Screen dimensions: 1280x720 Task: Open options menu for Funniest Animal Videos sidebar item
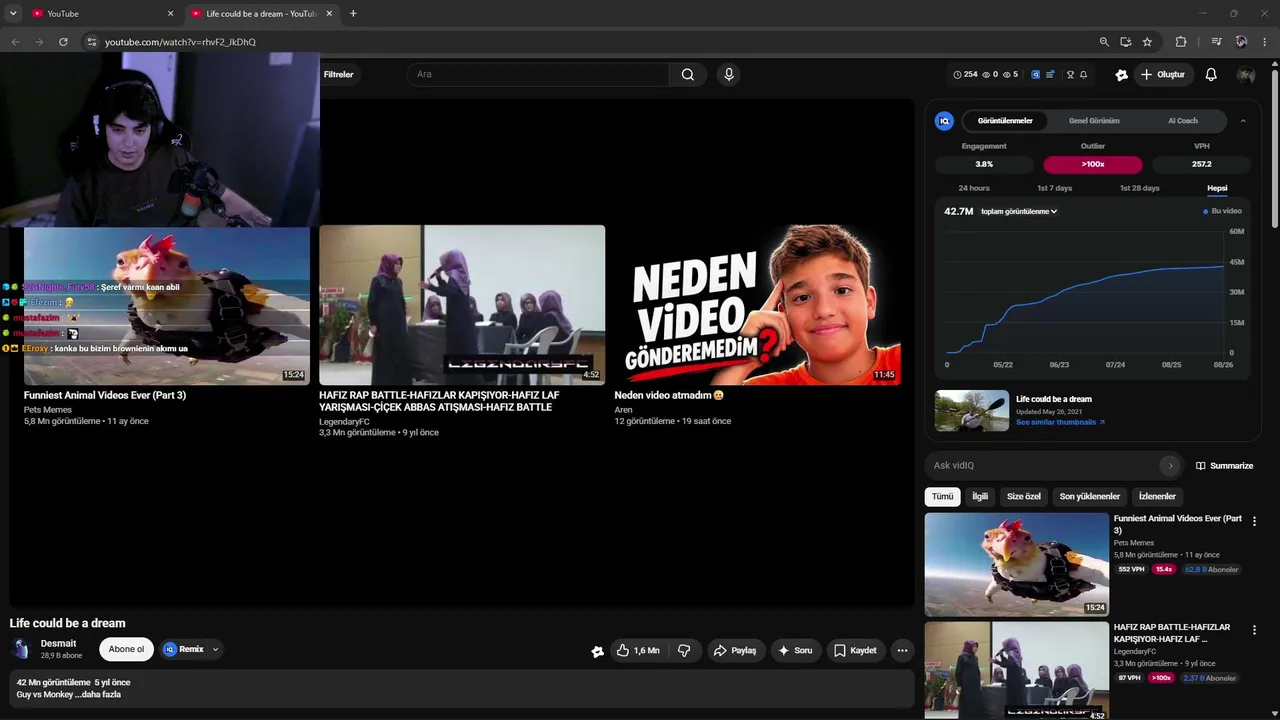click(1254, 521)
